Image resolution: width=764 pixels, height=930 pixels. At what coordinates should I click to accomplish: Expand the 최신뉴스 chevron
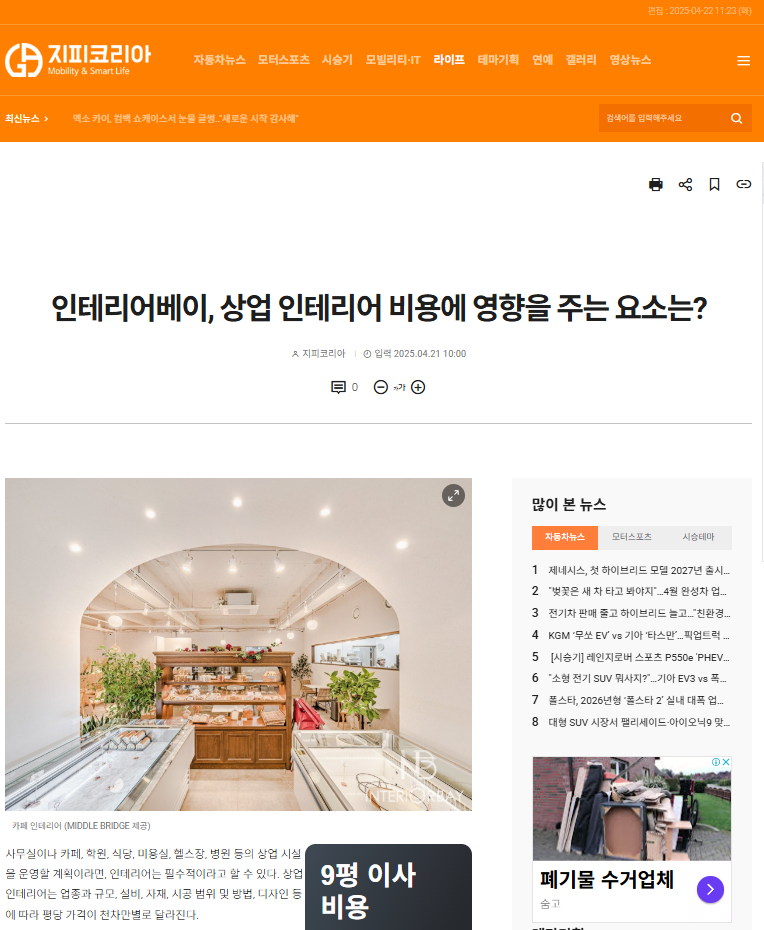point(46,119)
